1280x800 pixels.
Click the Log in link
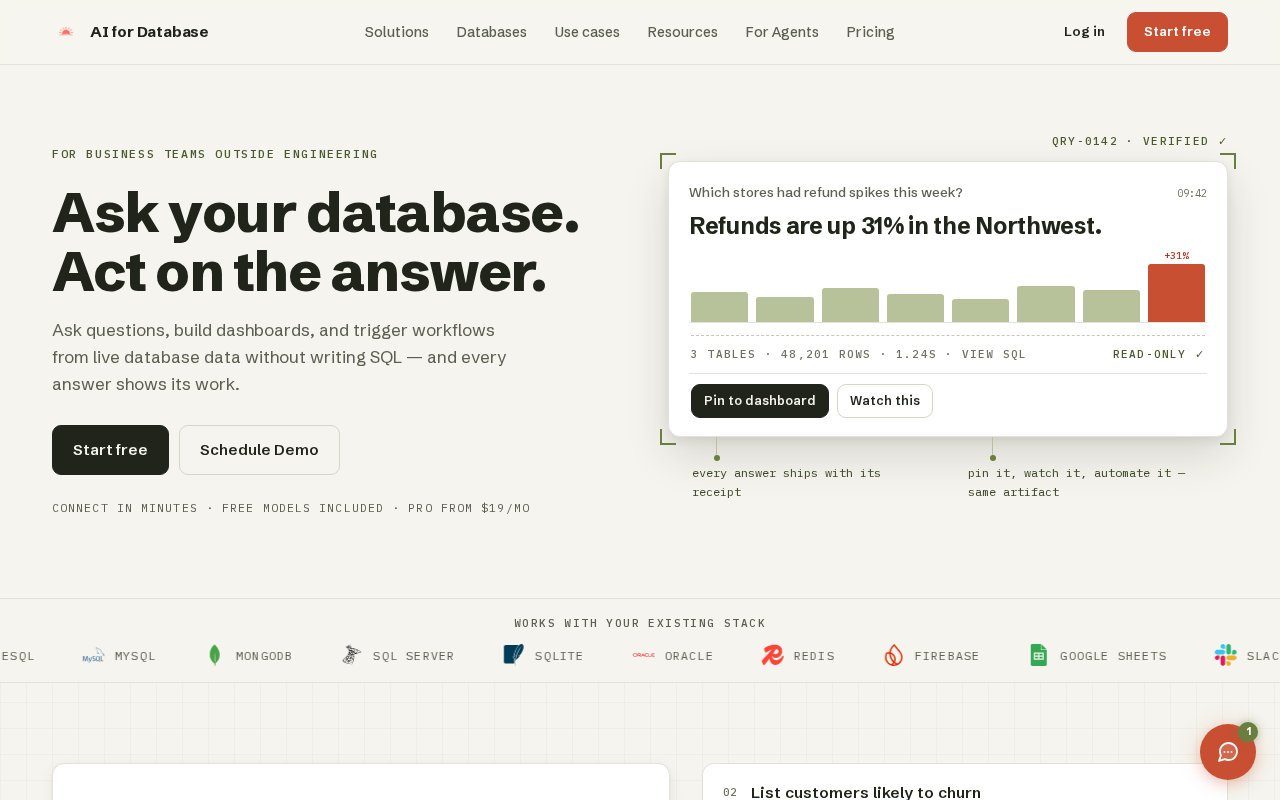point(1084,32)
